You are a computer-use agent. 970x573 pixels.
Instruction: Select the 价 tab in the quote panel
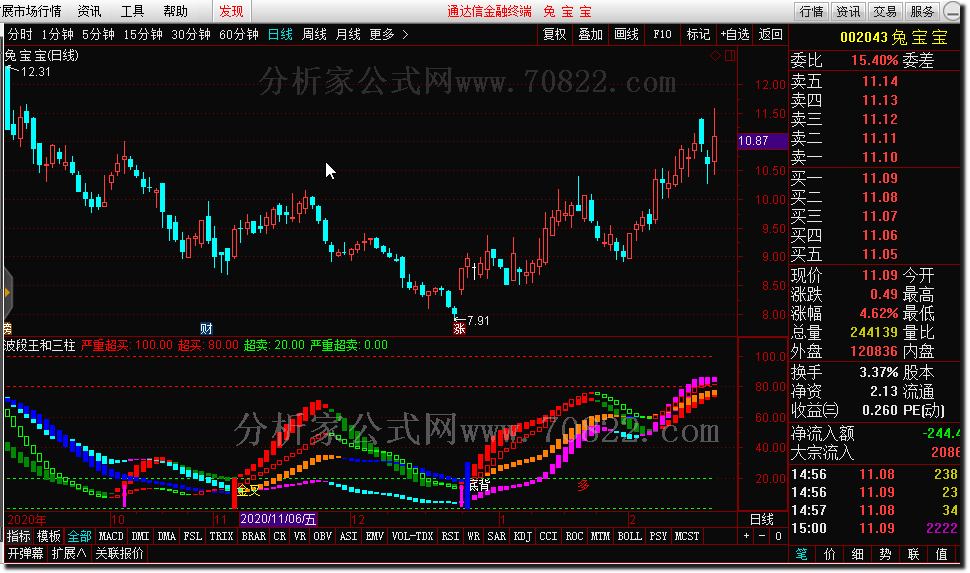click(830, 554)
